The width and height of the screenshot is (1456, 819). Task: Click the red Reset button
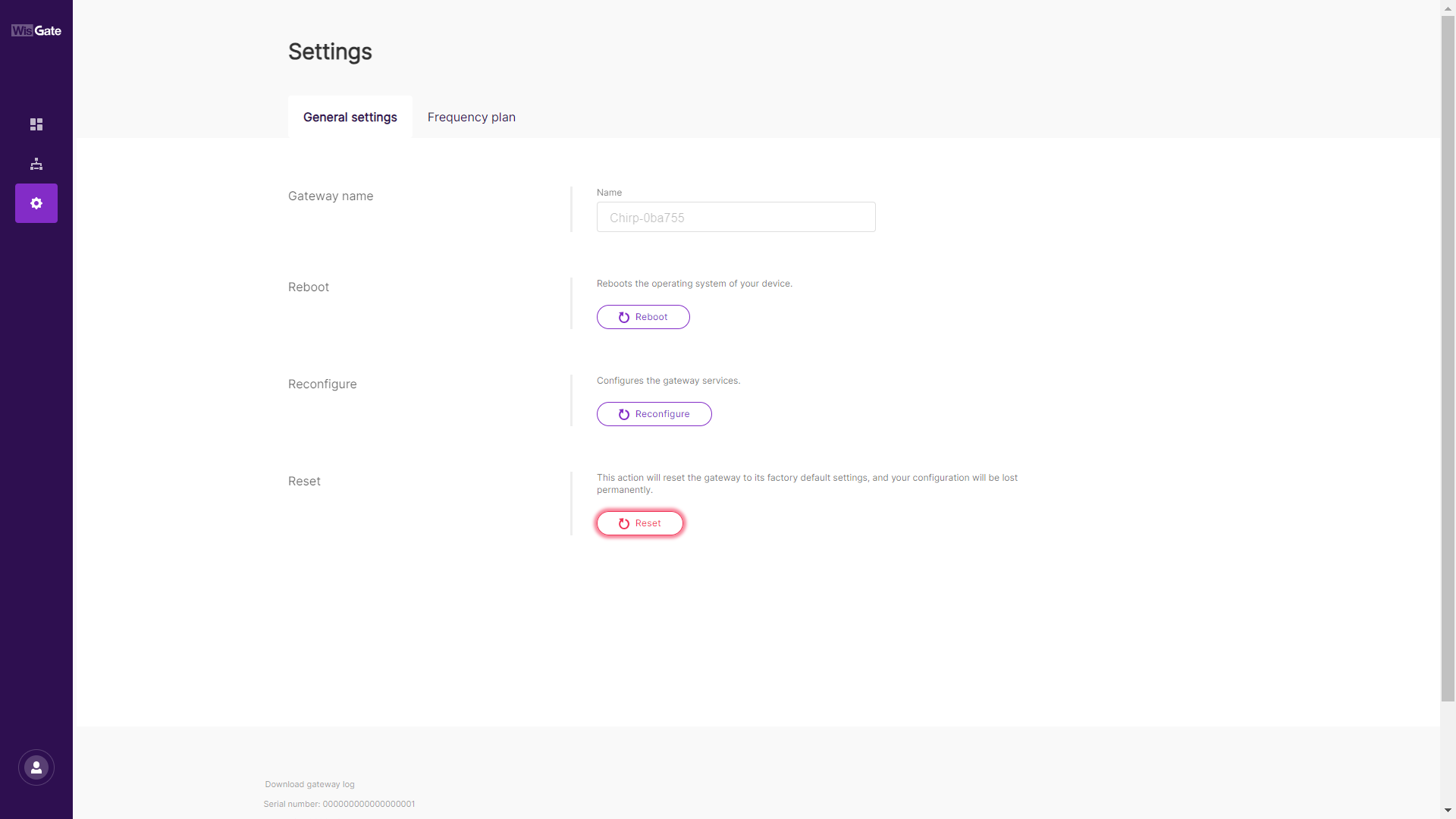pyautogui.click(x=640, y=523)
